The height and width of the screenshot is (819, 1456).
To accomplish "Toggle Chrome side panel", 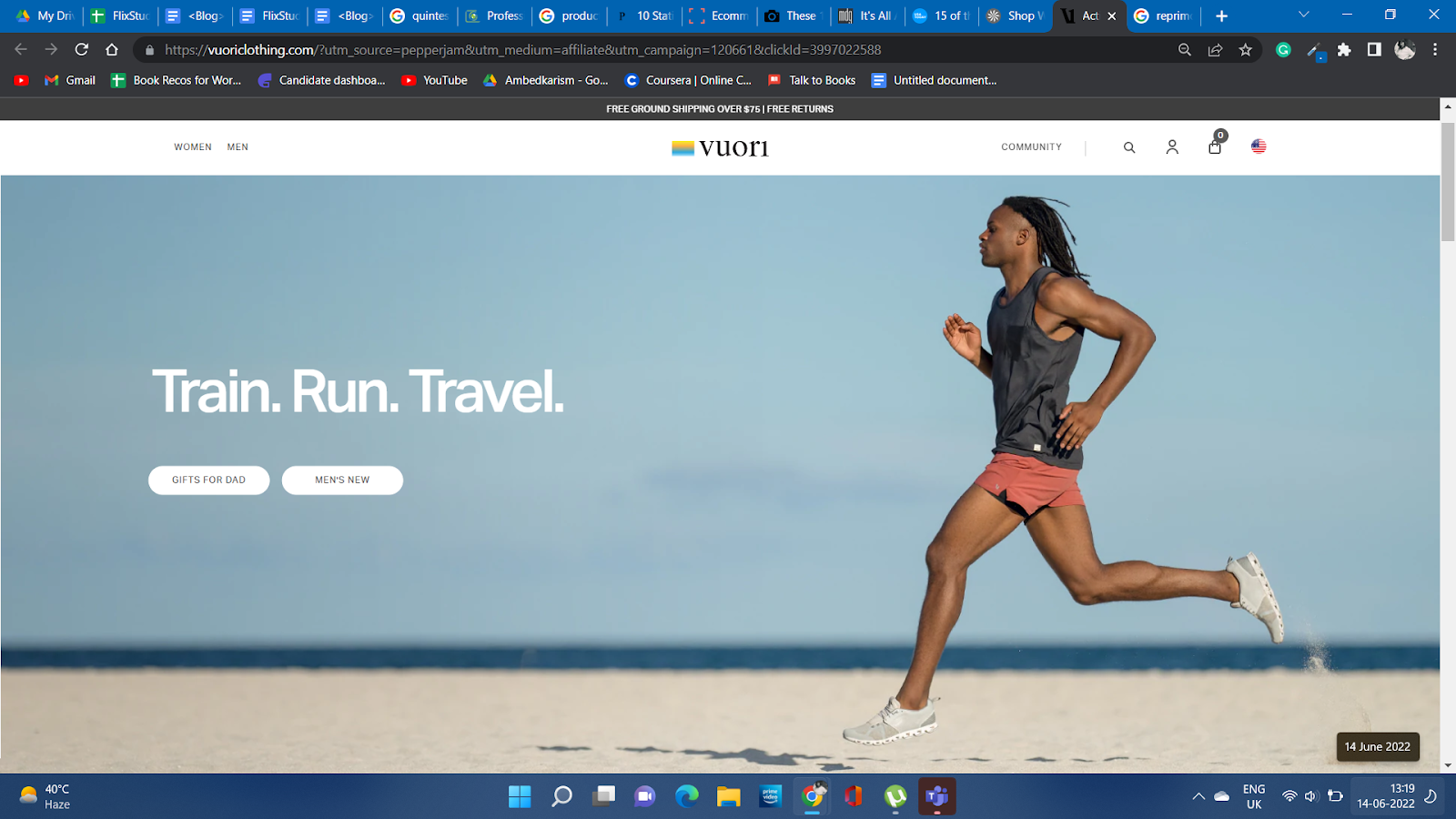I will coord(1374,50).
